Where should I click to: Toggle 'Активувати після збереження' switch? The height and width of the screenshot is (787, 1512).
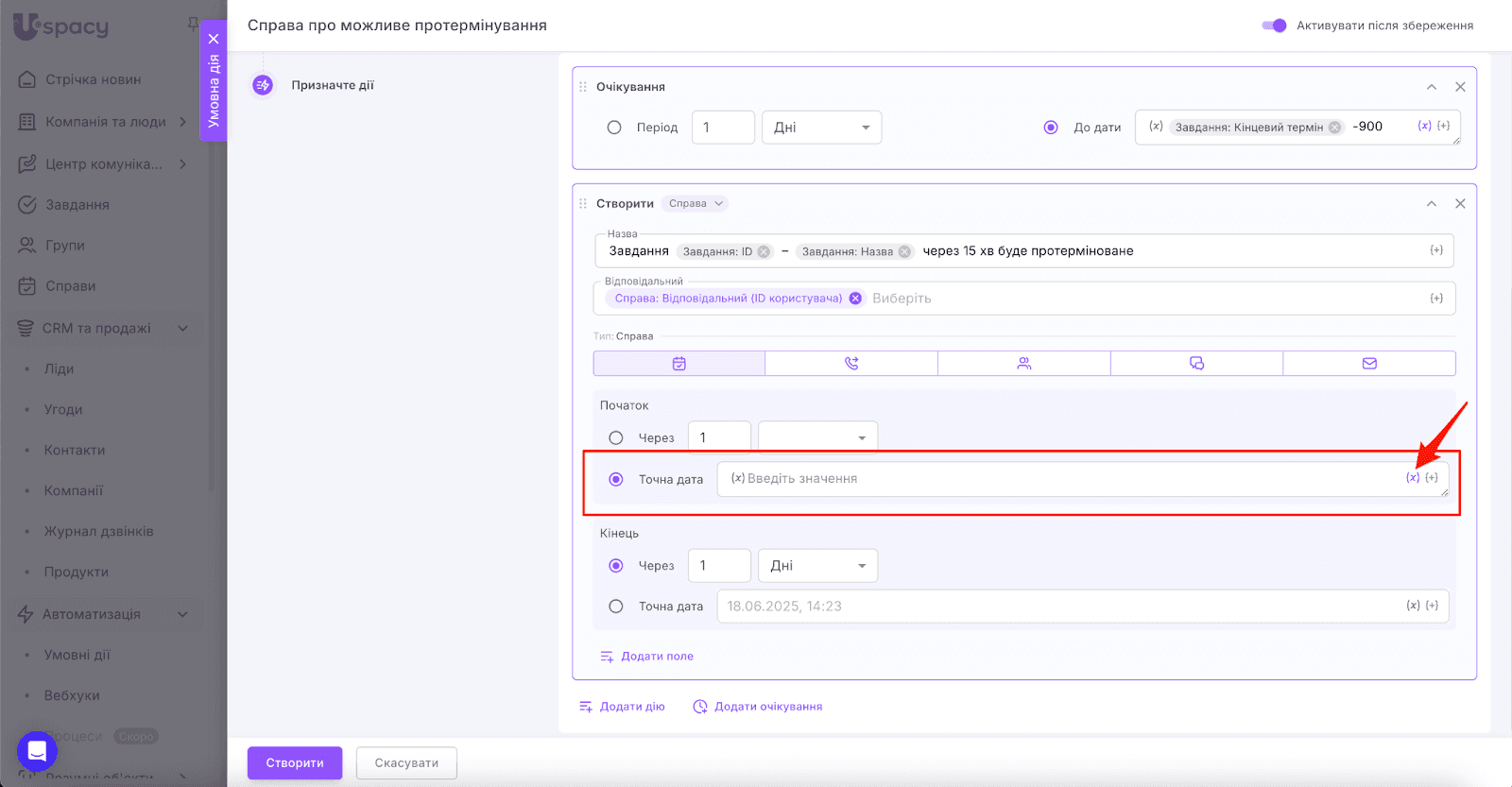1274,26
